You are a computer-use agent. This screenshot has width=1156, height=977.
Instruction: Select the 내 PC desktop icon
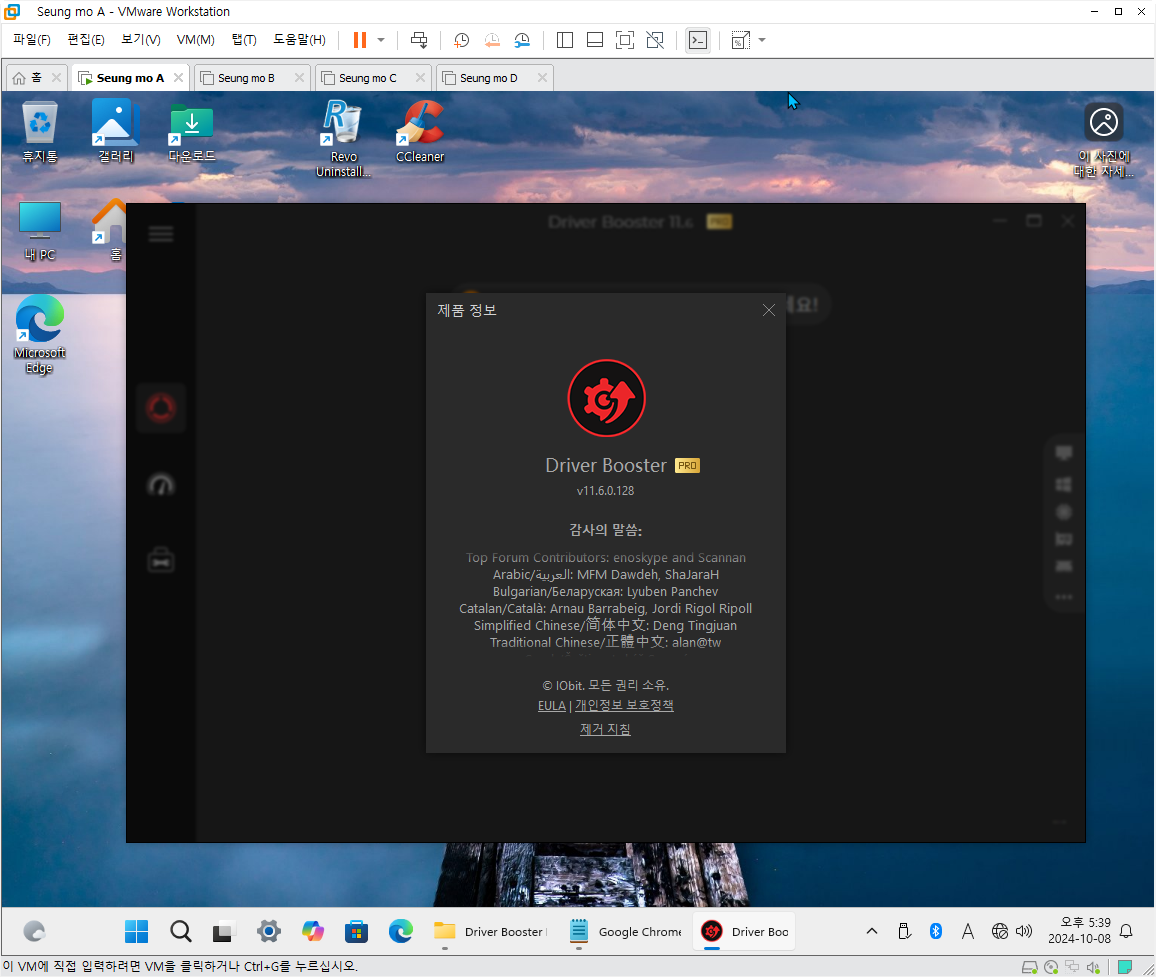(x=40, y=230)
